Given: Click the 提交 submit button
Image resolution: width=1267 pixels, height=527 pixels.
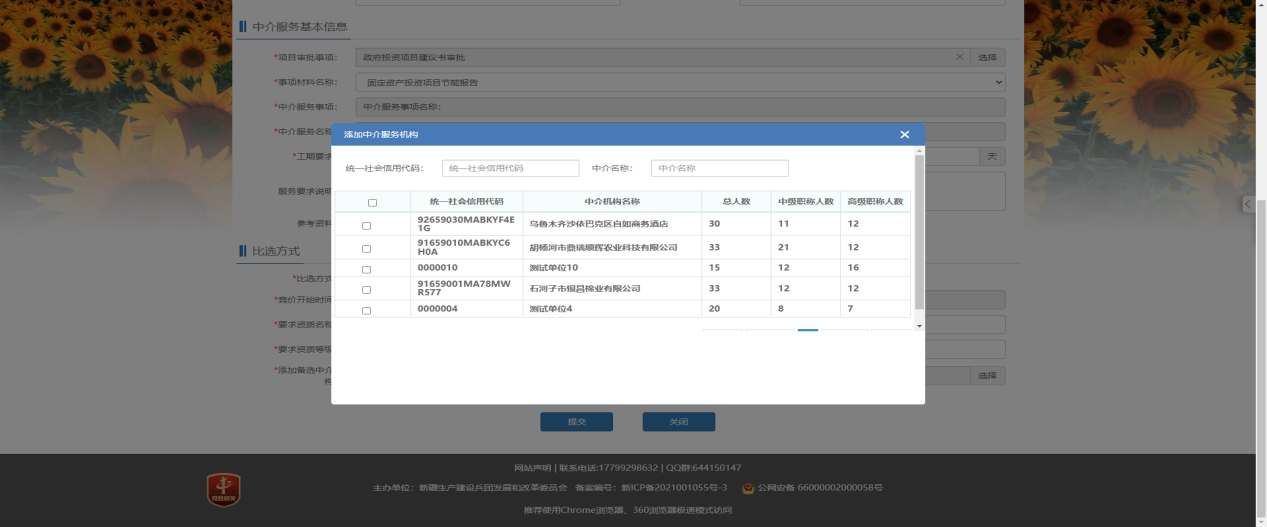Looking at the screenshot, I should [x=576, y=422].
